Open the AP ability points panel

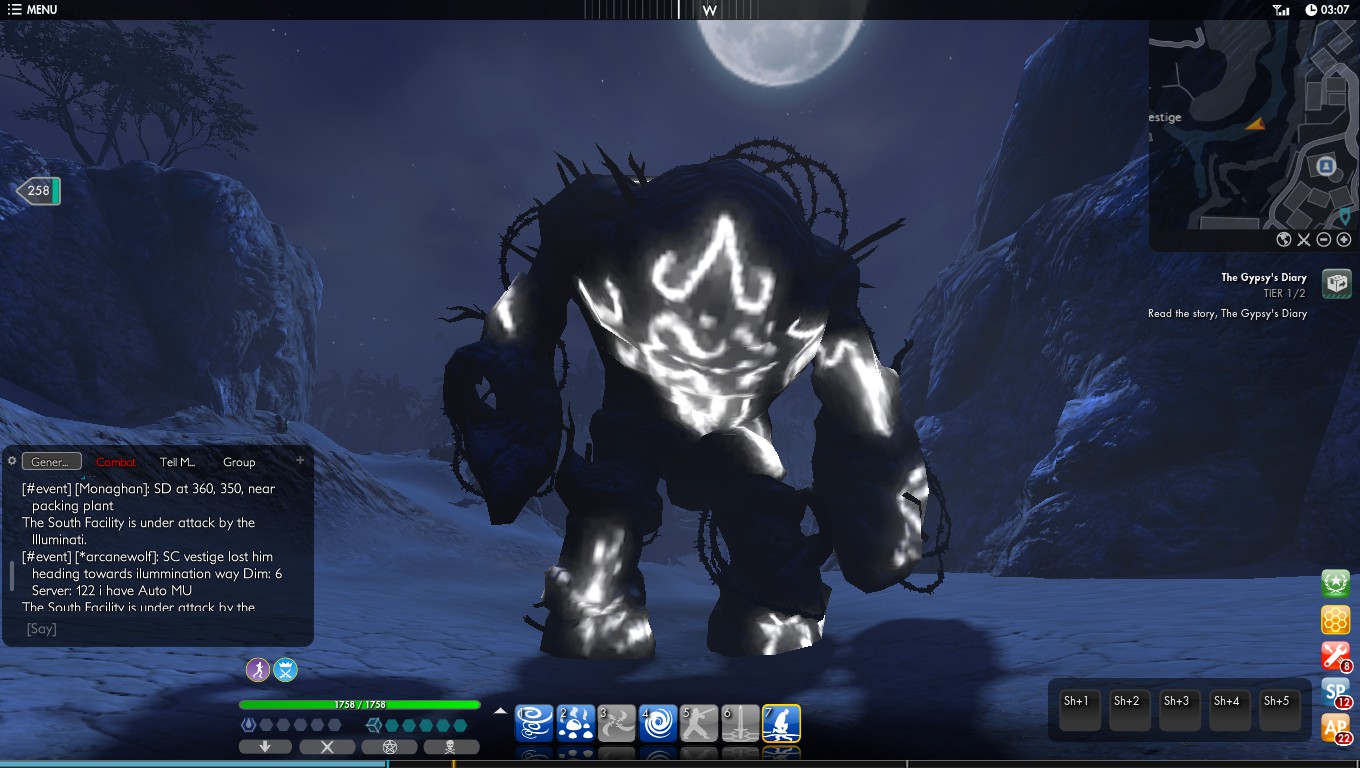click(x=1336, y=729)
